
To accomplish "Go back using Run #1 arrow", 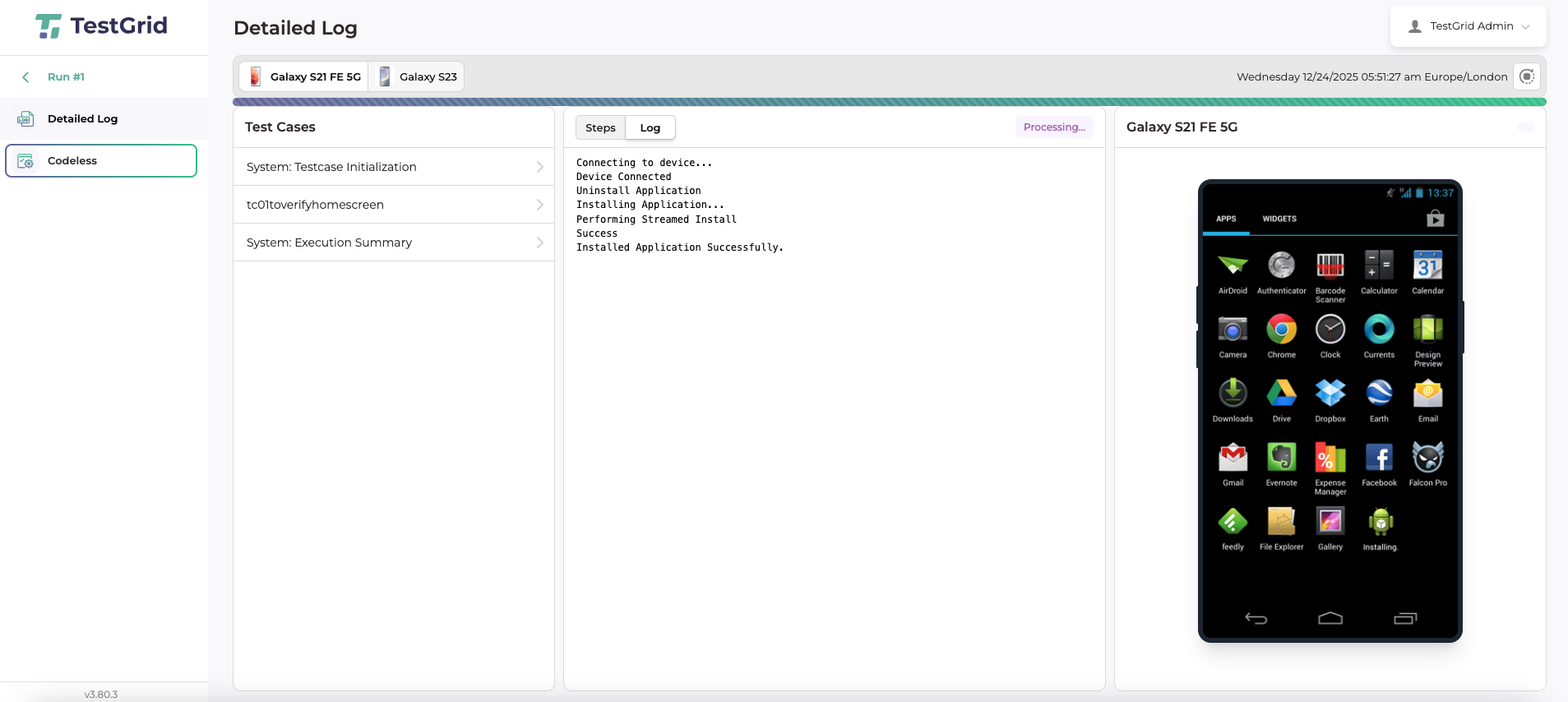I will pos(26,77).
